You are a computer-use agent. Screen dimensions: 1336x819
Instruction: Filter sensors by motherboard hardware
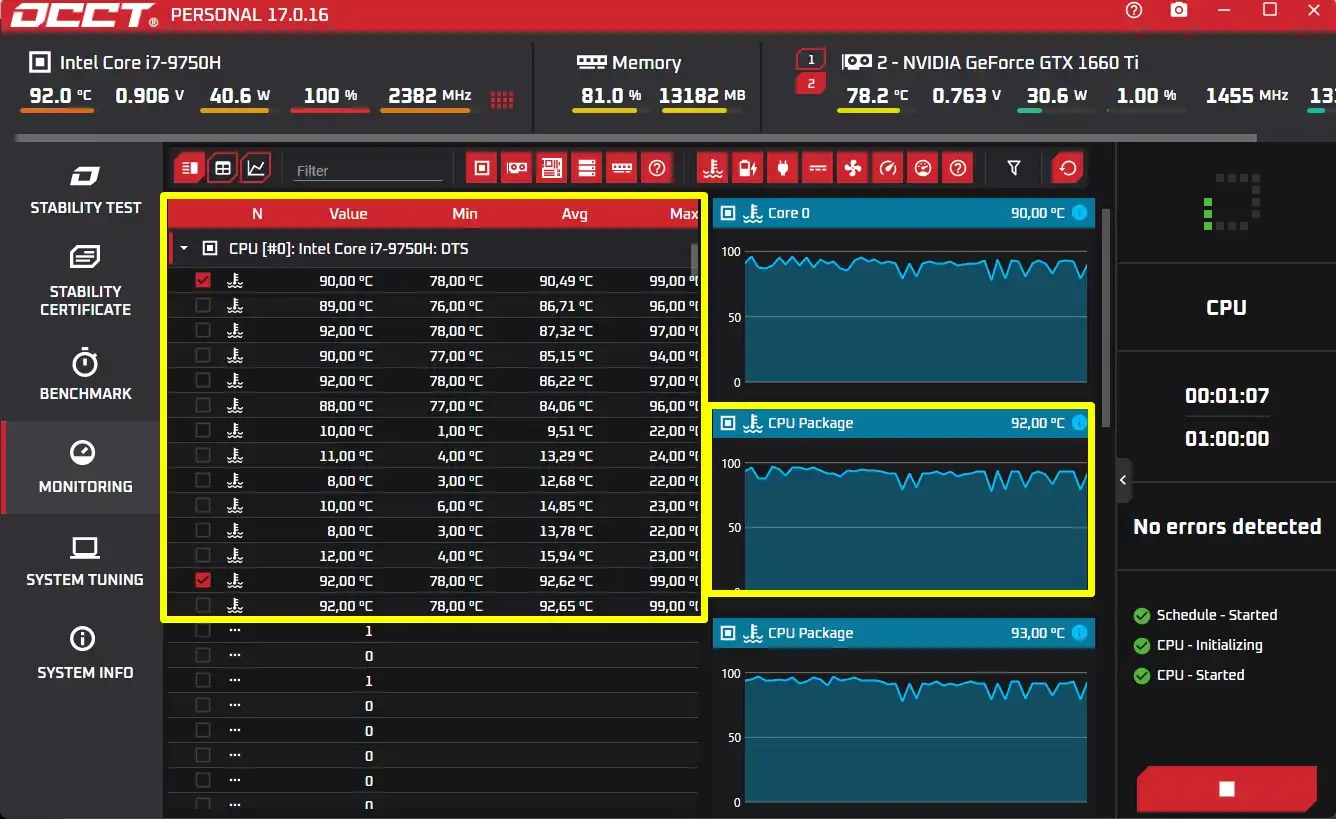(552, 168)
